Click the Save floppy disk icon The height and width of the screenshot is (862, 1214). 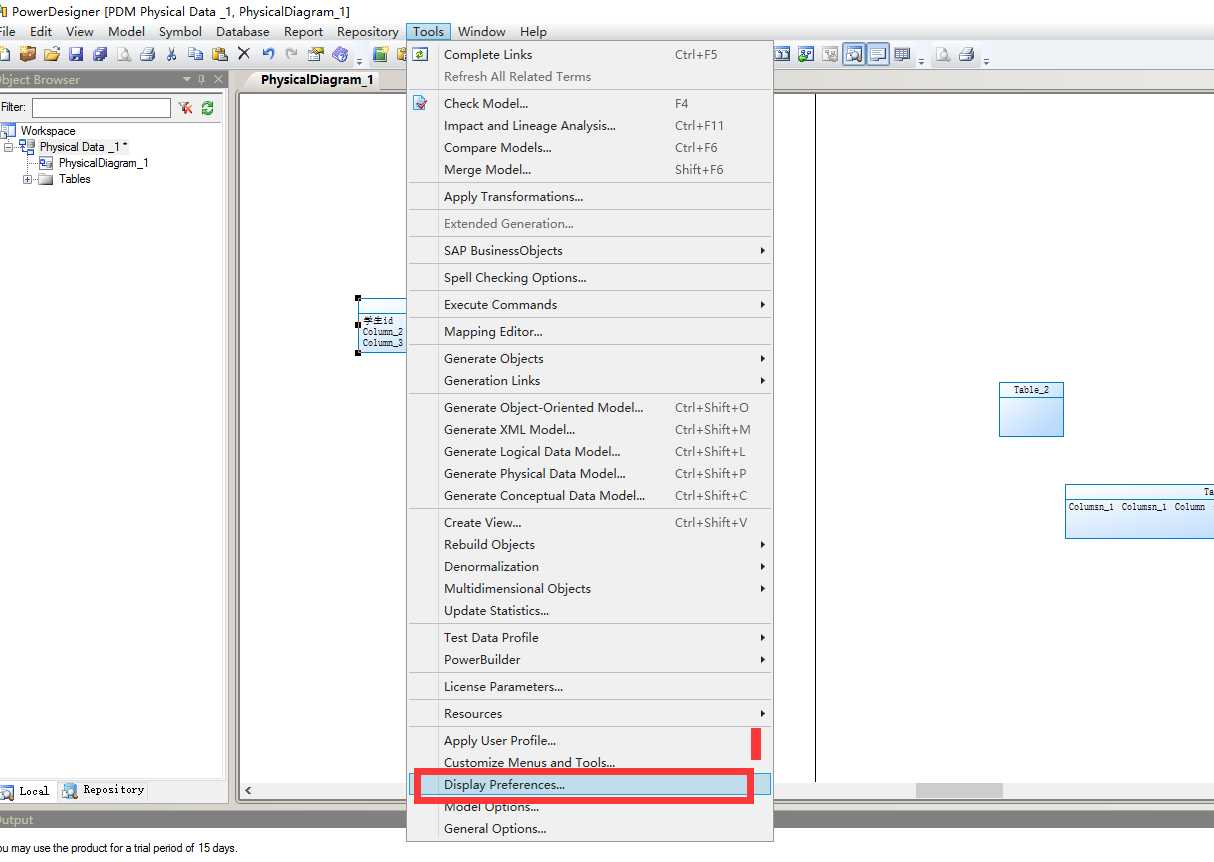(76, 54)
